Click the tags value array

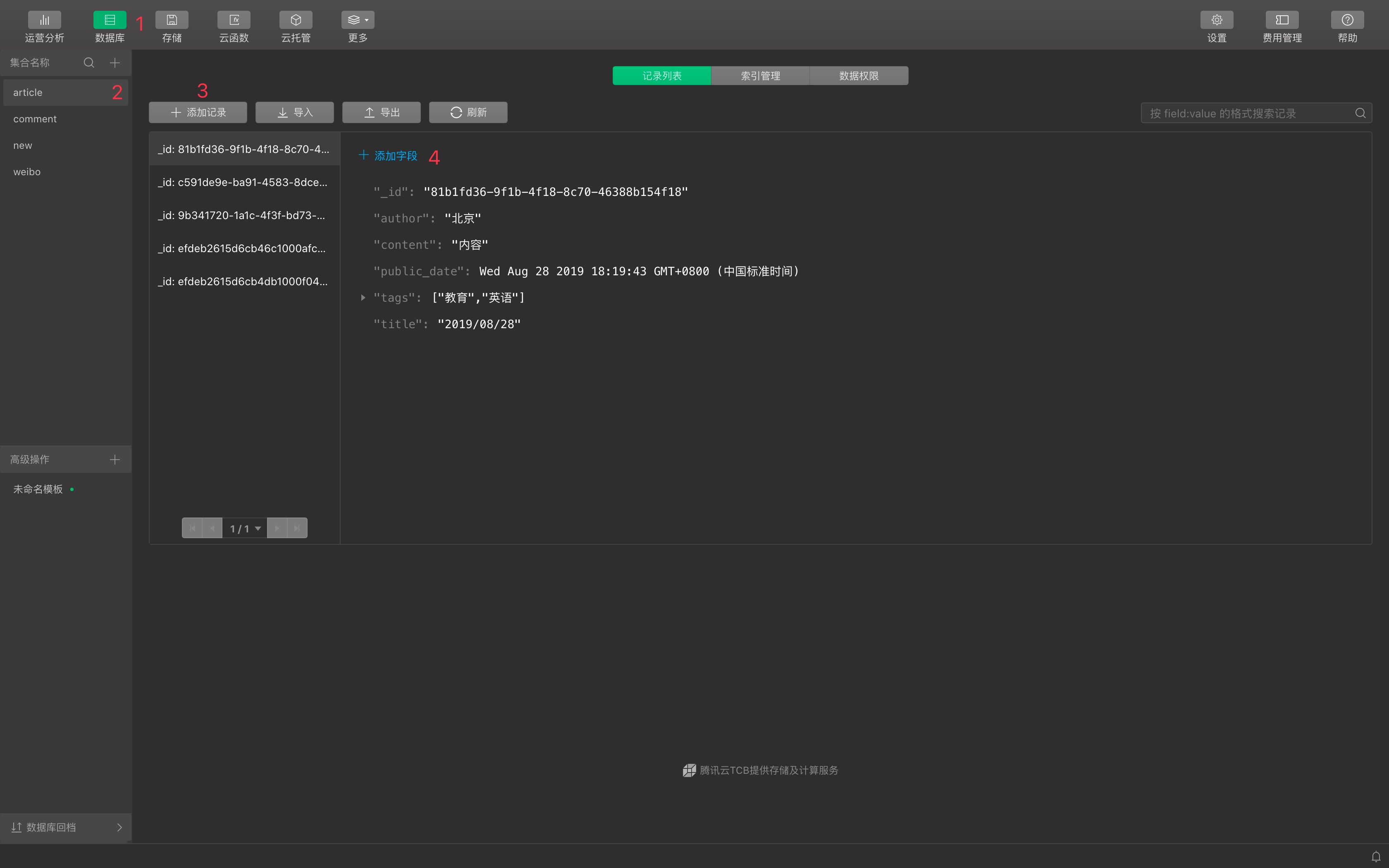478,297
